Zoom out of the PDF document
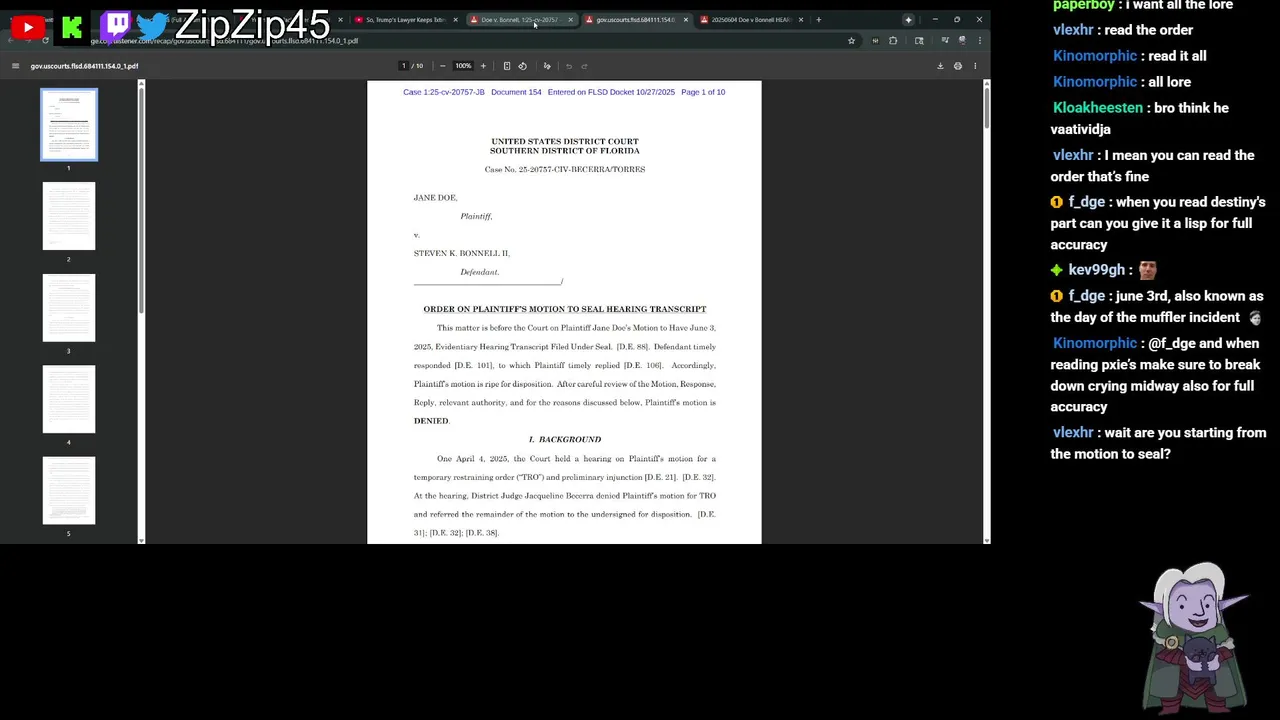The width and height of the screenshot is (1280, 720). pyautogui.click(x=442, y=66)
